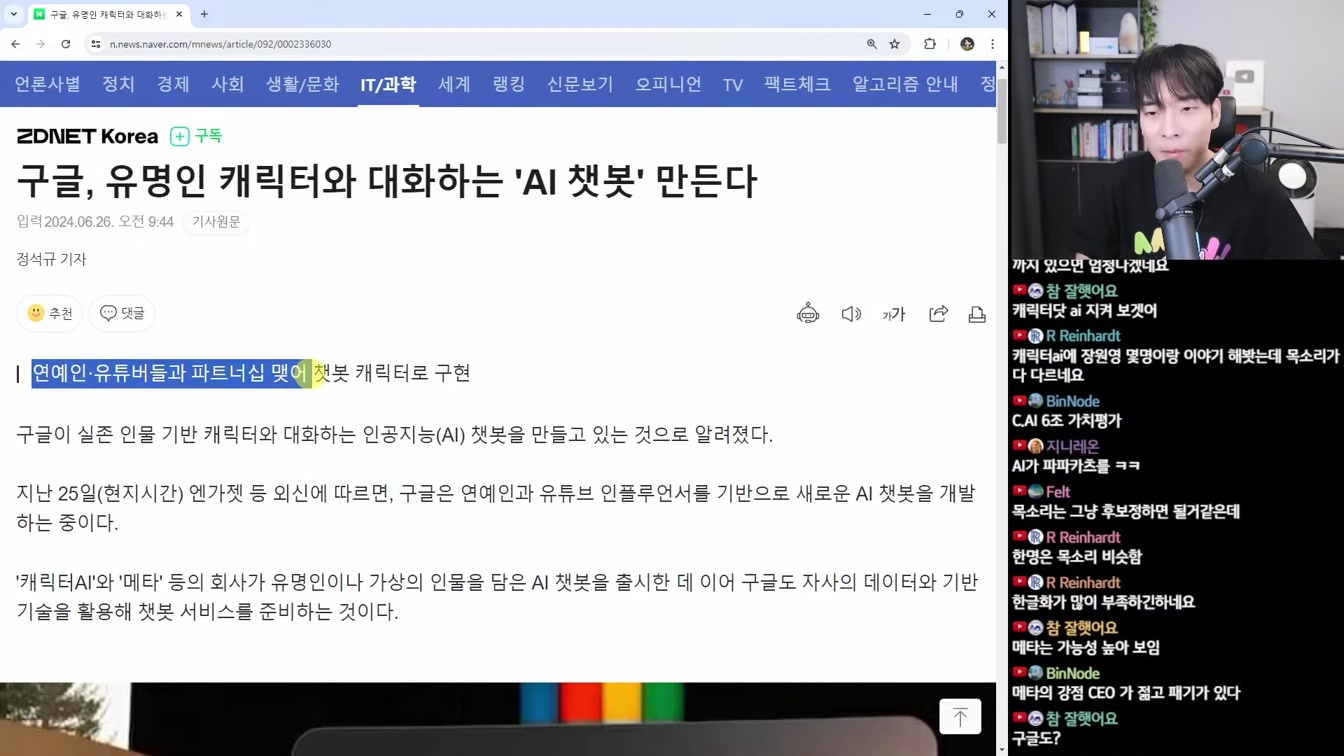
Task: Reload the Naver news page
Action: [66, 44]
